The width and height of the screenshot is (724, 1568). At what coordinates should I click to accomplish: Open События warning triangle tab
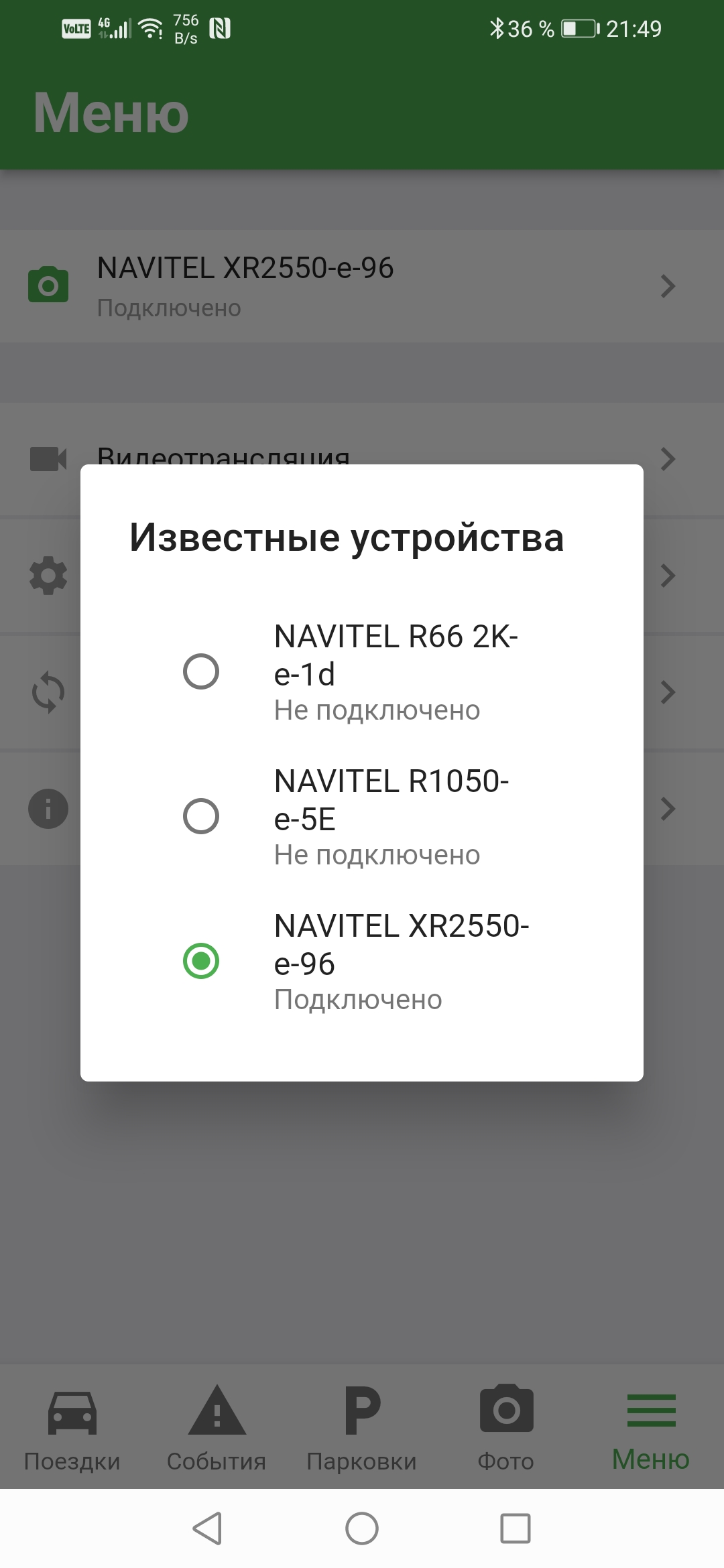click(x=217, y=1427)
